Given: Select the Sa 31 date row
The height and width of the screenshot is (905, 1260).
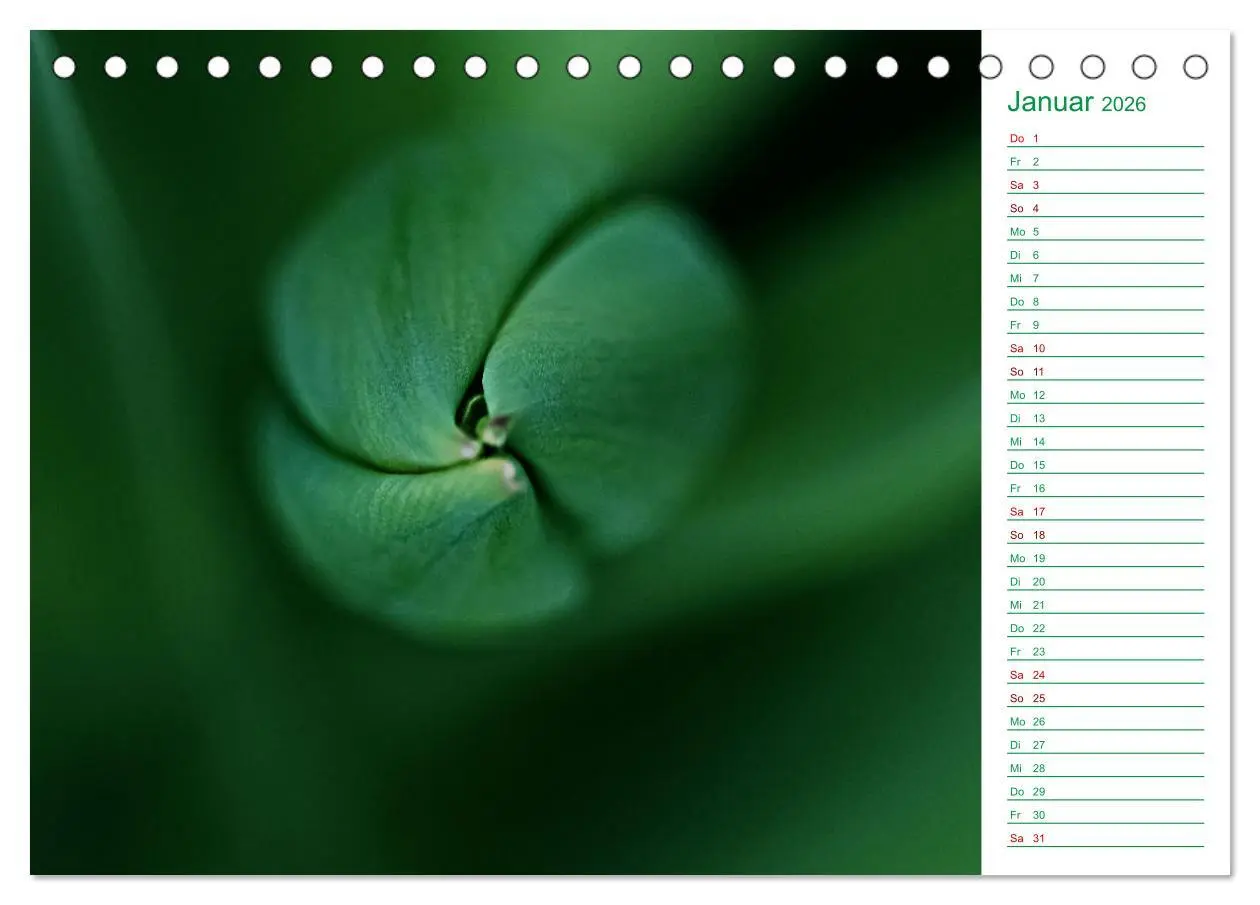Looking at the screenshot, I should 1105,838.
